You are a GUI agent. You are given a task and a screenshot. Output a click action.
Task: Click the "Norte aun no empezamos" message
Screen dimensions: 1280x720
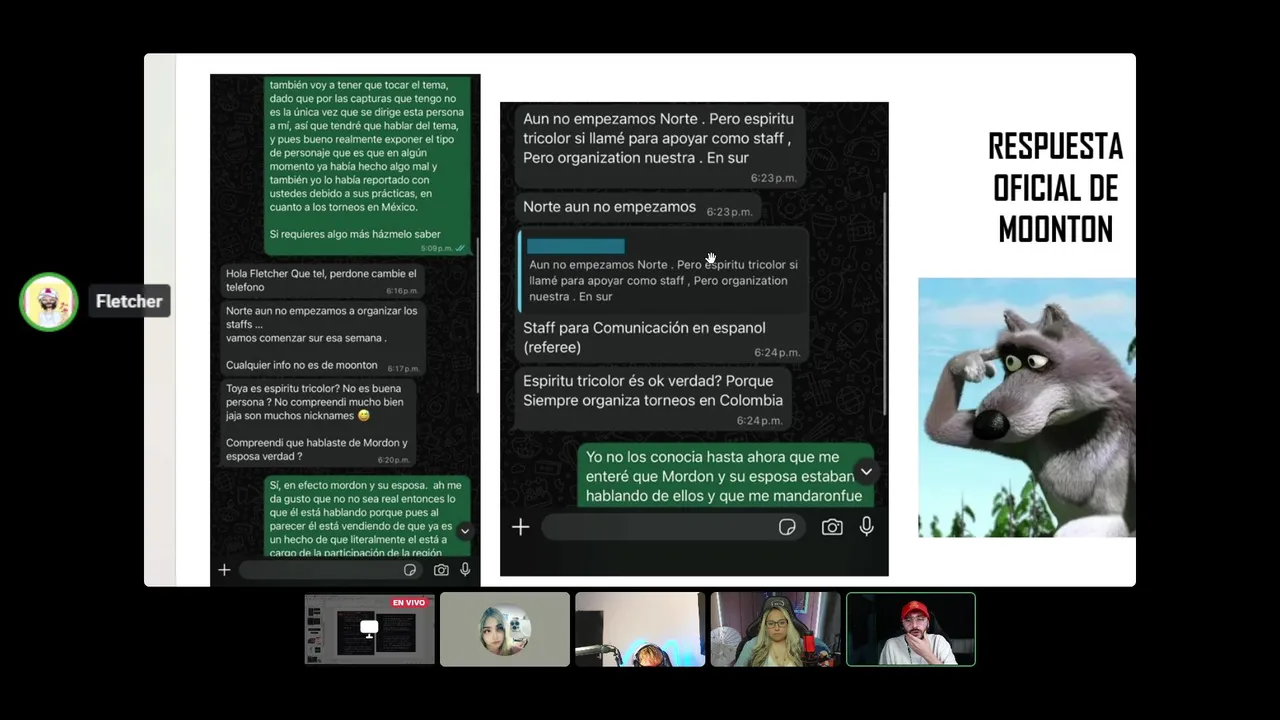[x=638, y=208]
